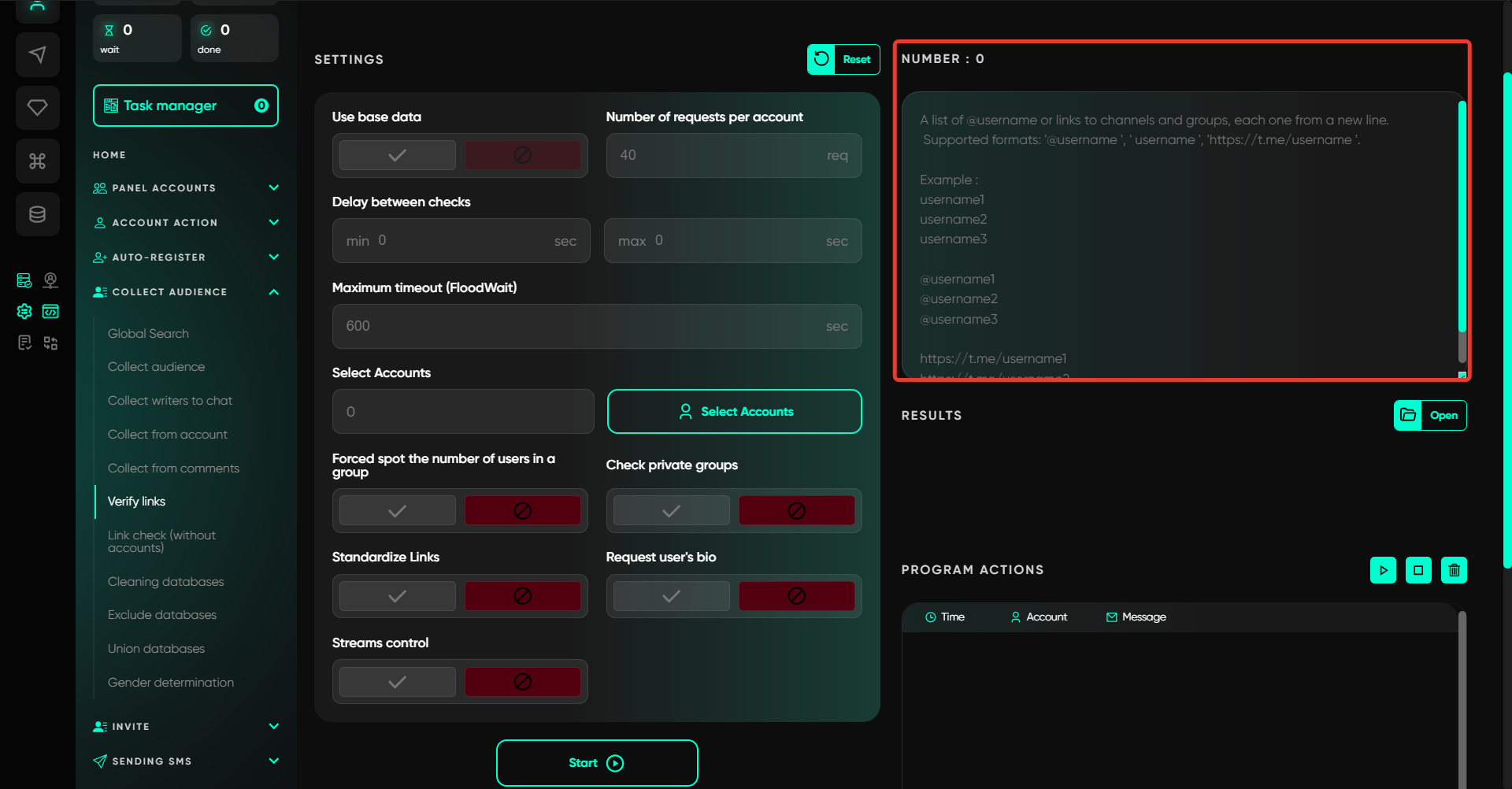1512x789 pixels.
Task: Click the paper plane icon in left sidebar
Action: 37,54
